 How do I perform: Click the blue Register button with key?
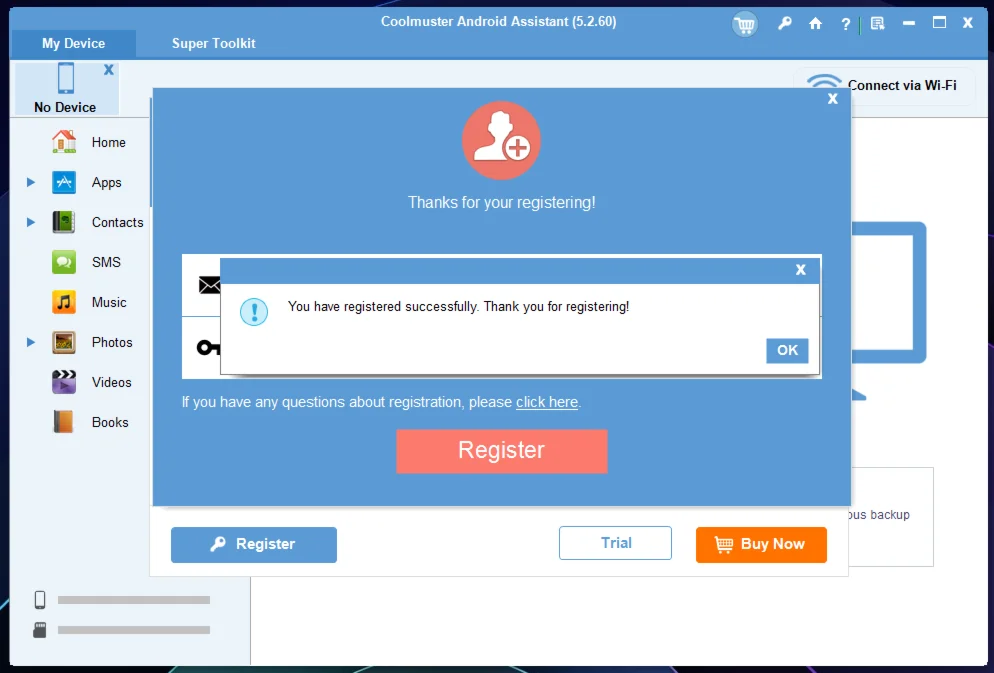[254, 544]
